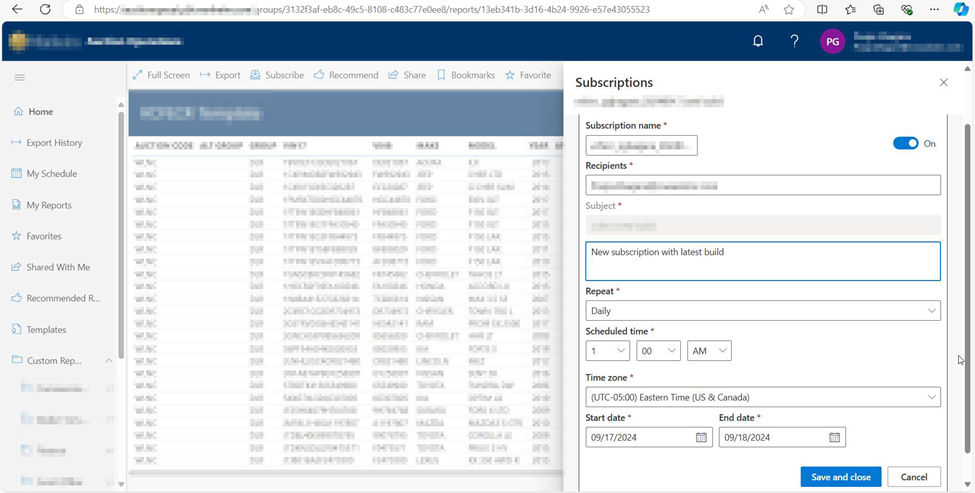
Task: Open Recommended Reports in sidebar
Action: pos(55,298)
